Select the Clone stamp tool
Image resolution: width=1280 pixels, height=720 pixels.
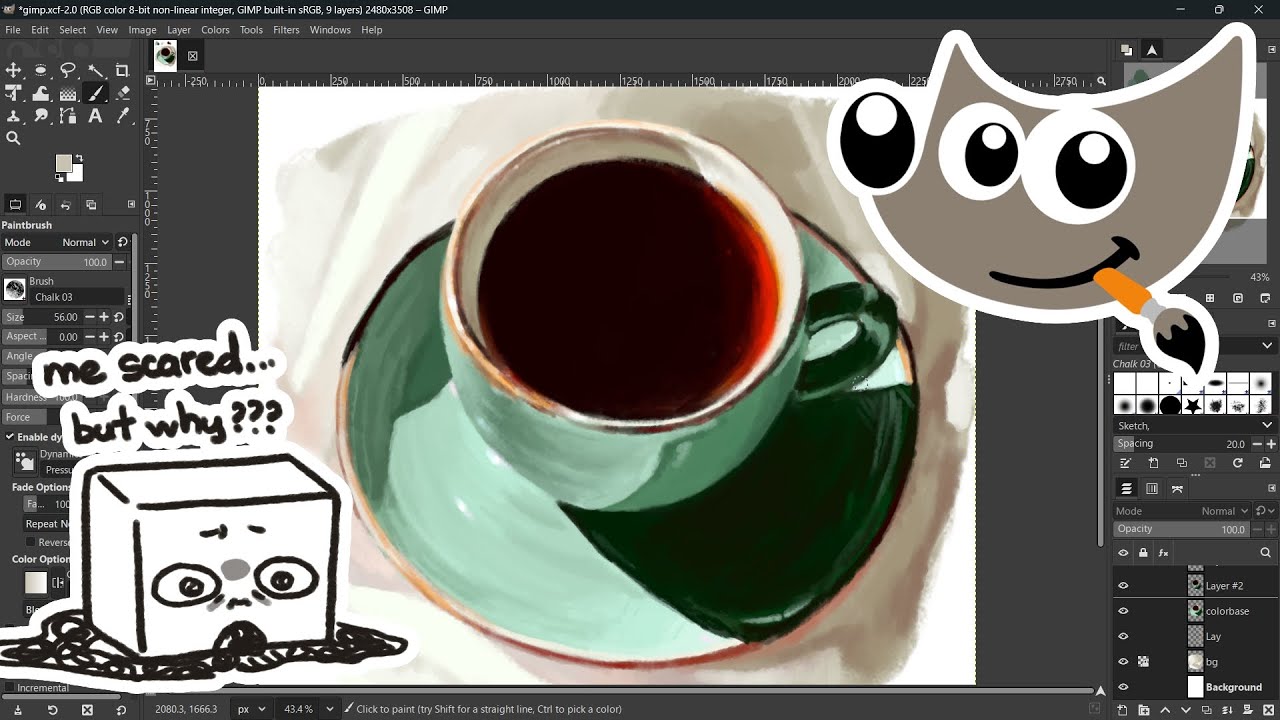pyautogui.click(x=14, y=116)
